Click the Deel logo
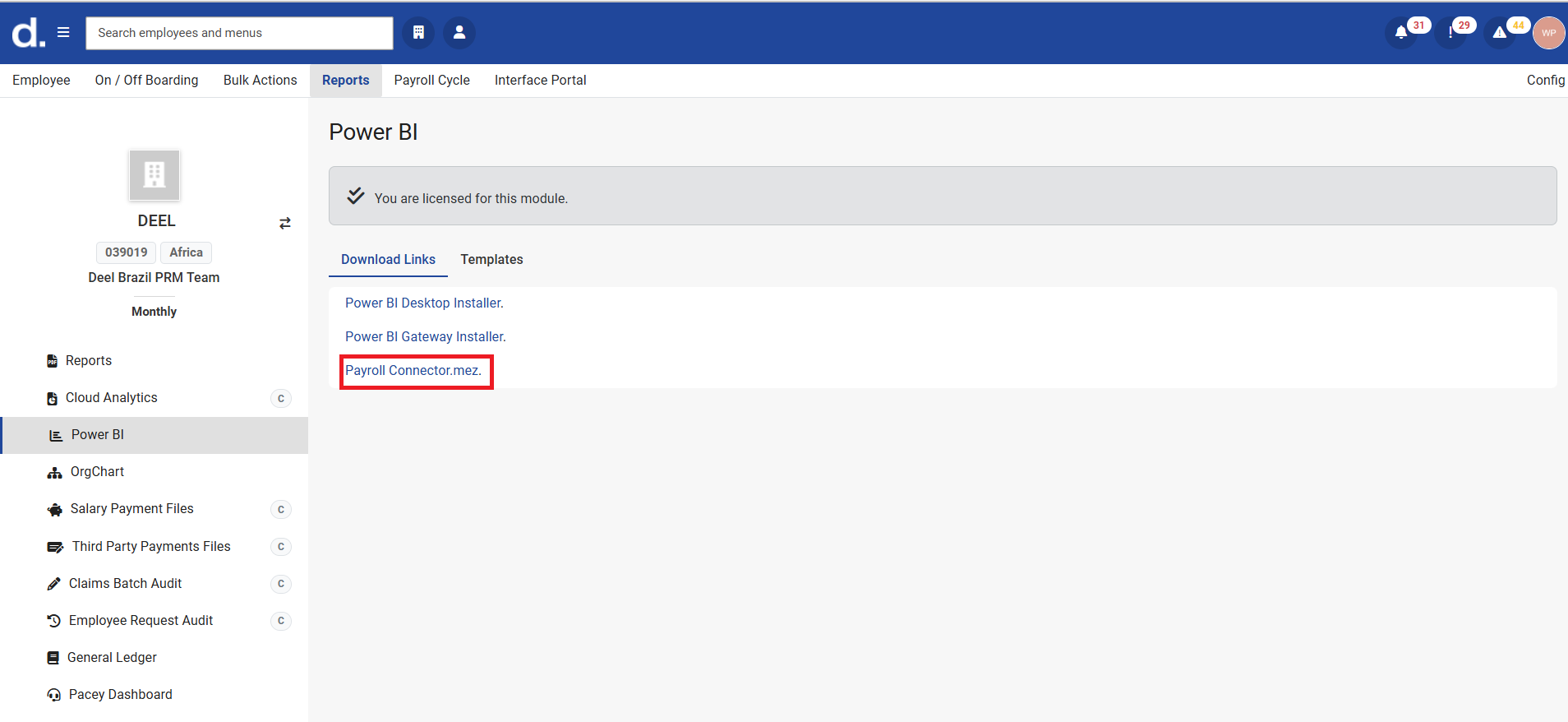Screen dimensions: 1568x722 point(27,34)
